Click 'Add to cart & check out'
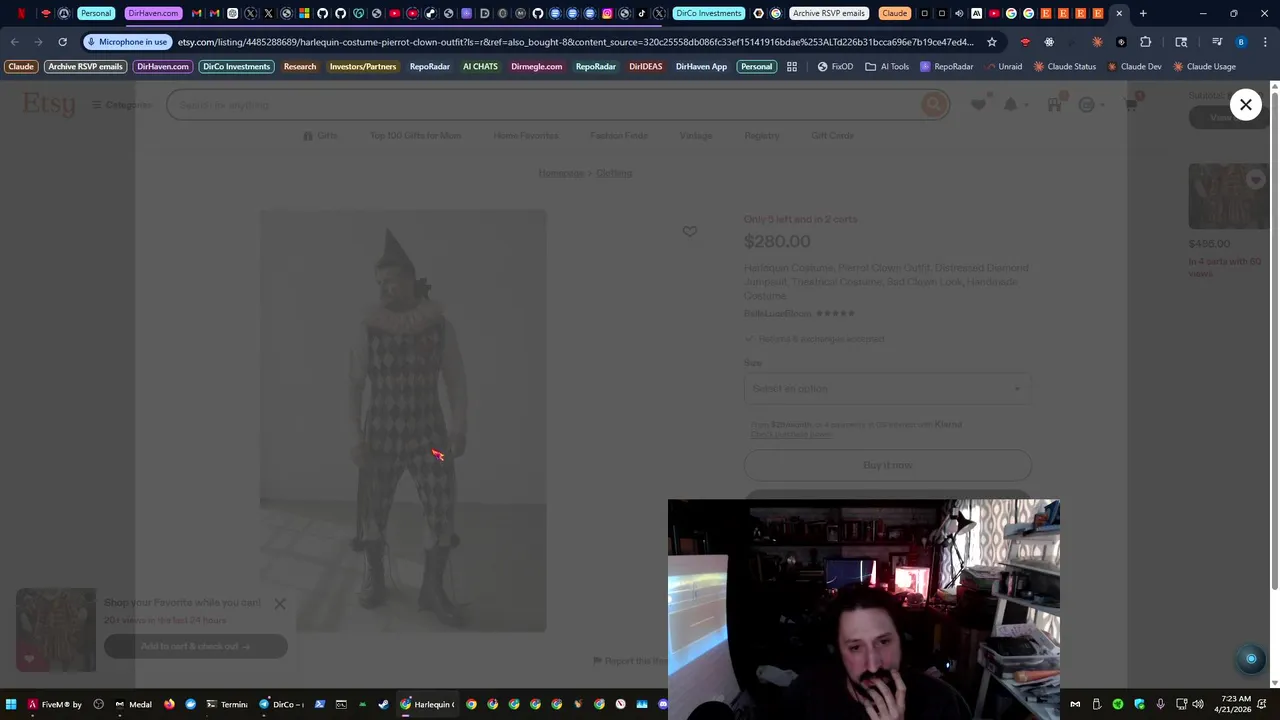This screenshot has width=1280, height=720. 196,646
